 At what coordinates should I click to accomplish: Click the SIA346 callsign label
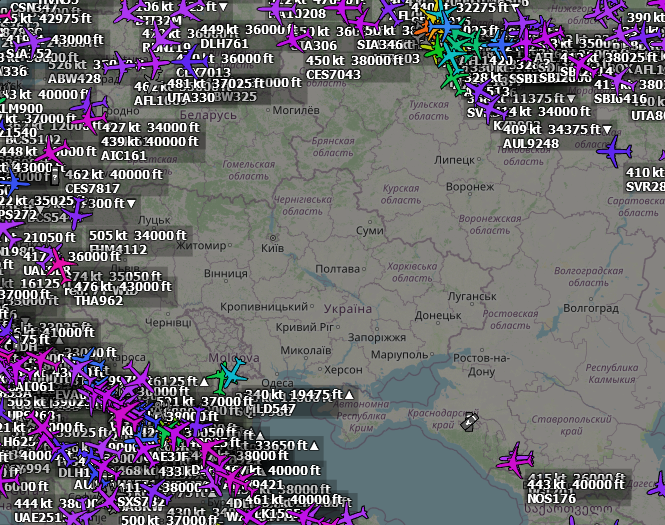380,45
